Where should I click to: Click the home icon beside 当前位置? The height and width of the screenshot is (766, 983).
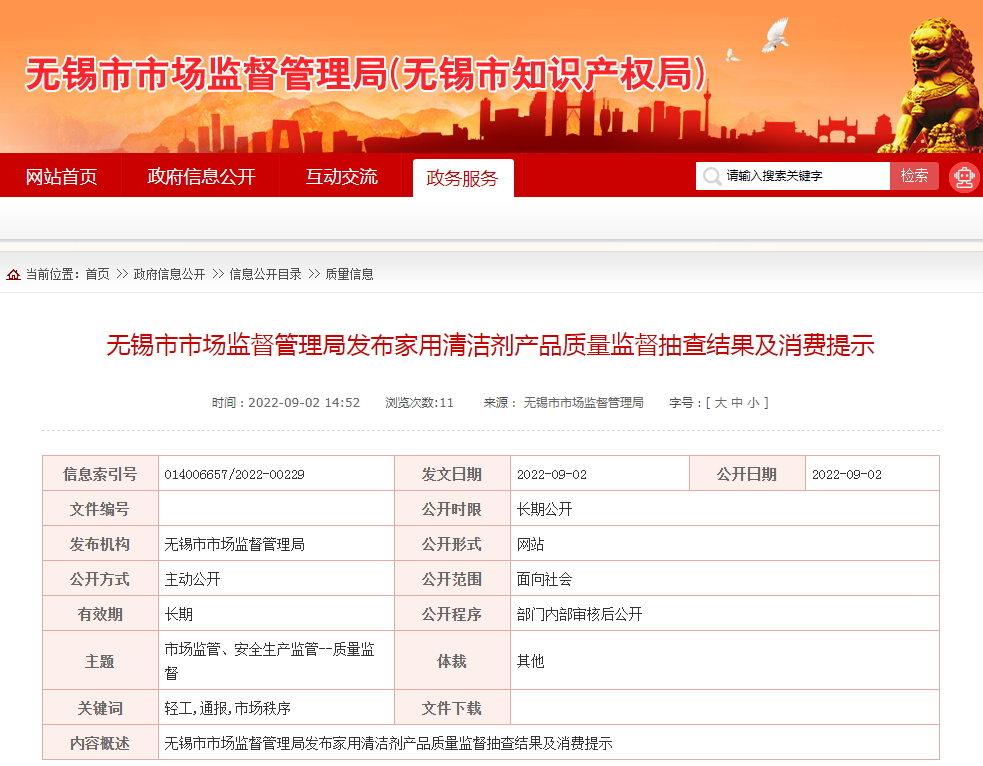[13, 275]
